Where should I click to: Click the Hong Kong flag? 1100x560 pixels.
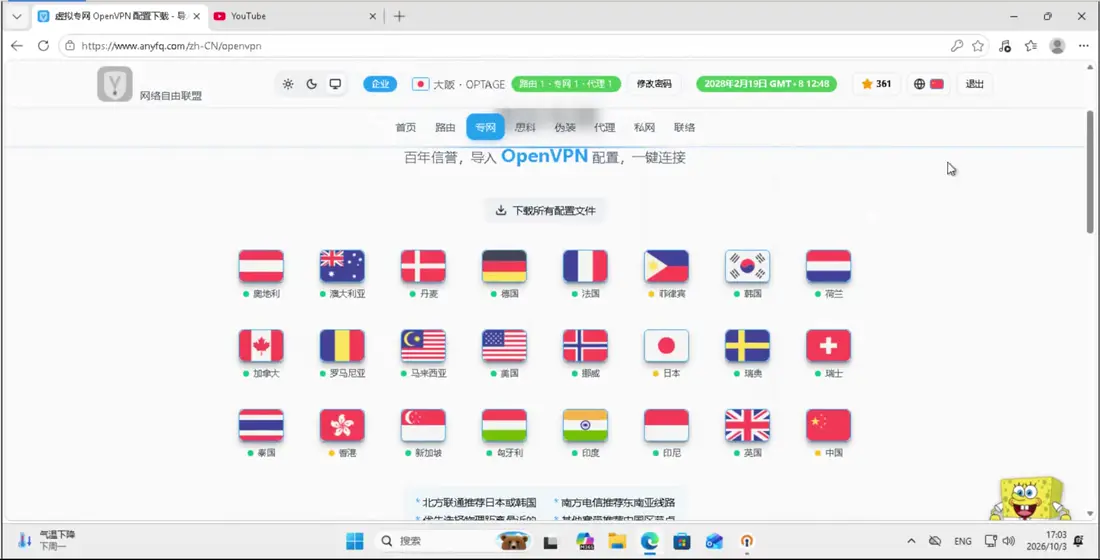point(342,425)
